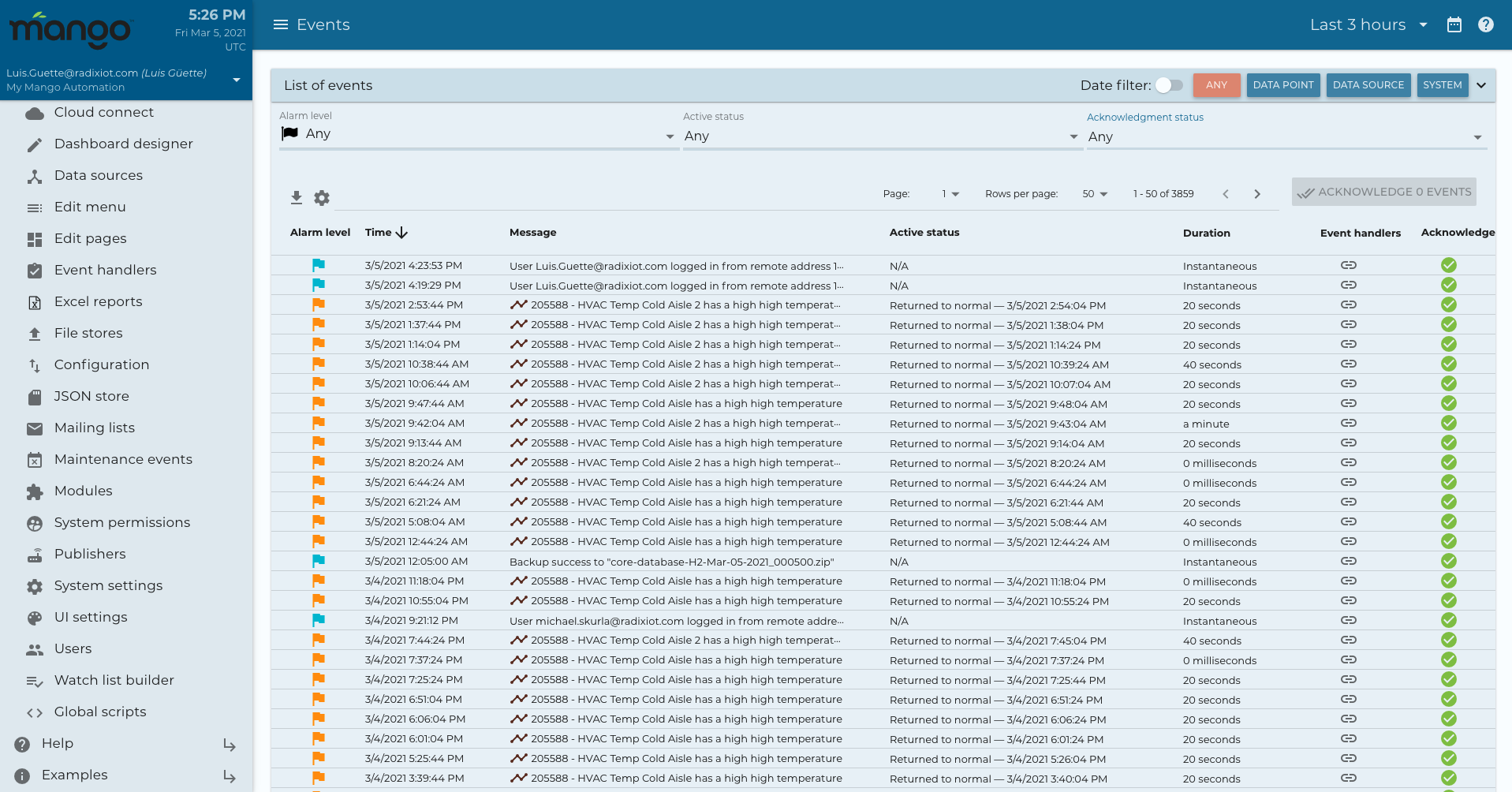This screenshot has width=1512, height=792.
Task: Filter by DATA SOURCE events
Action: (x=1368, y=85)
